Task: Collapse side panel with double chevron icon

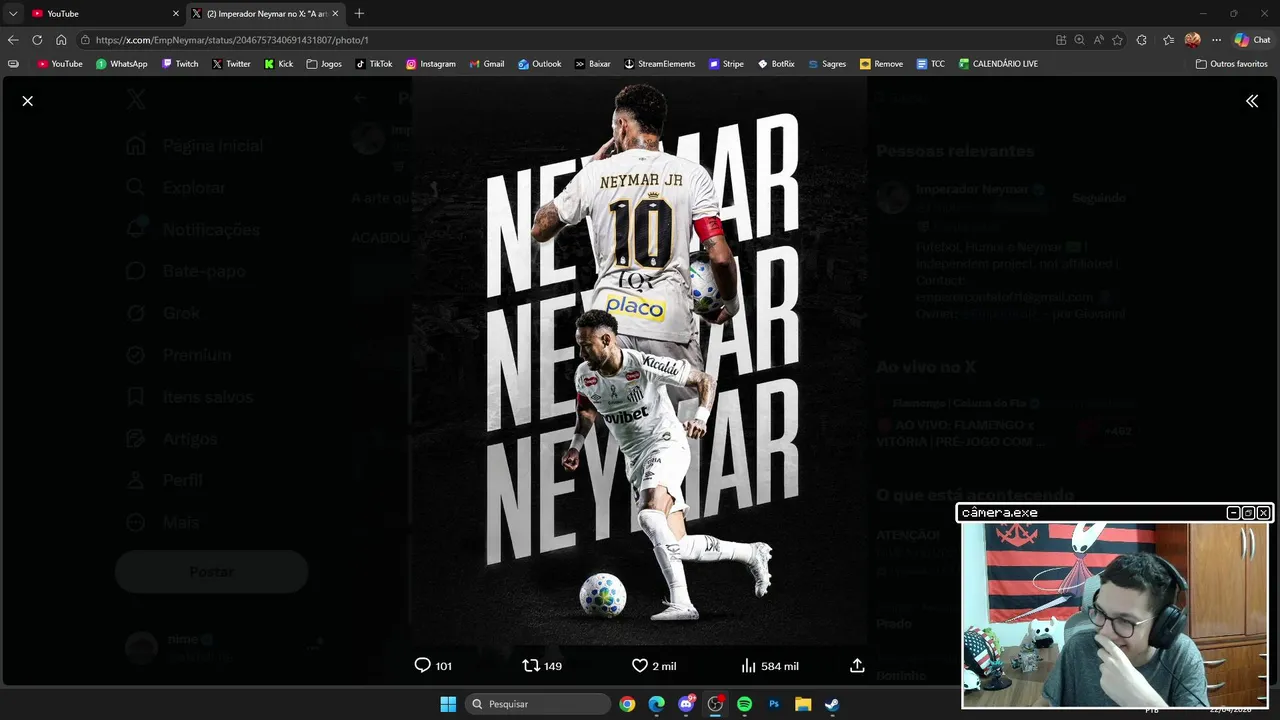Action: click(1252, 101)
